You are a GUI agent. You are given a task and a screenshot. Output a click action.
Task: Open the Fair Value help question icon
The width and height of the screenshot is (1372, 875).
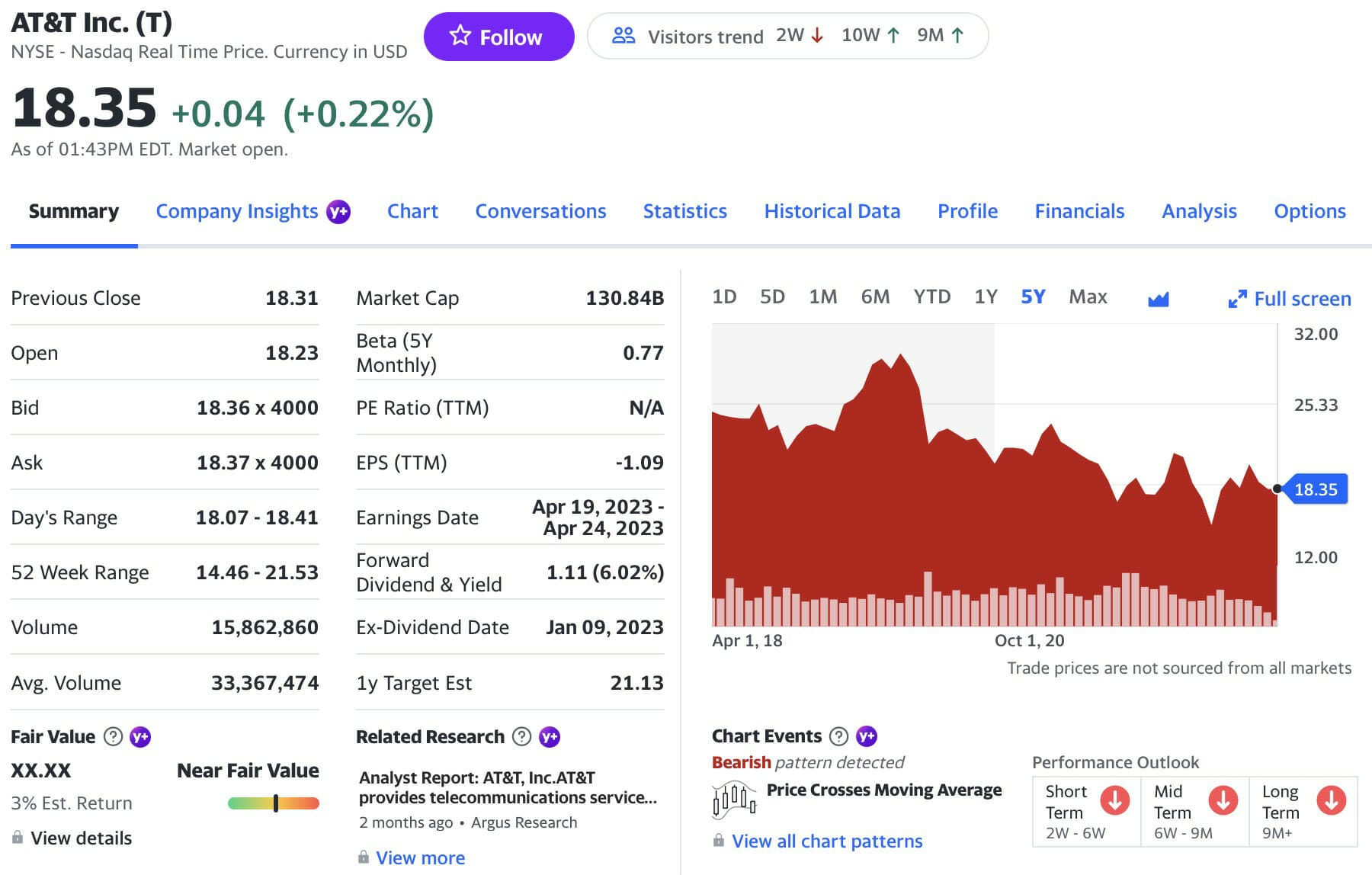tap(111, 736)
